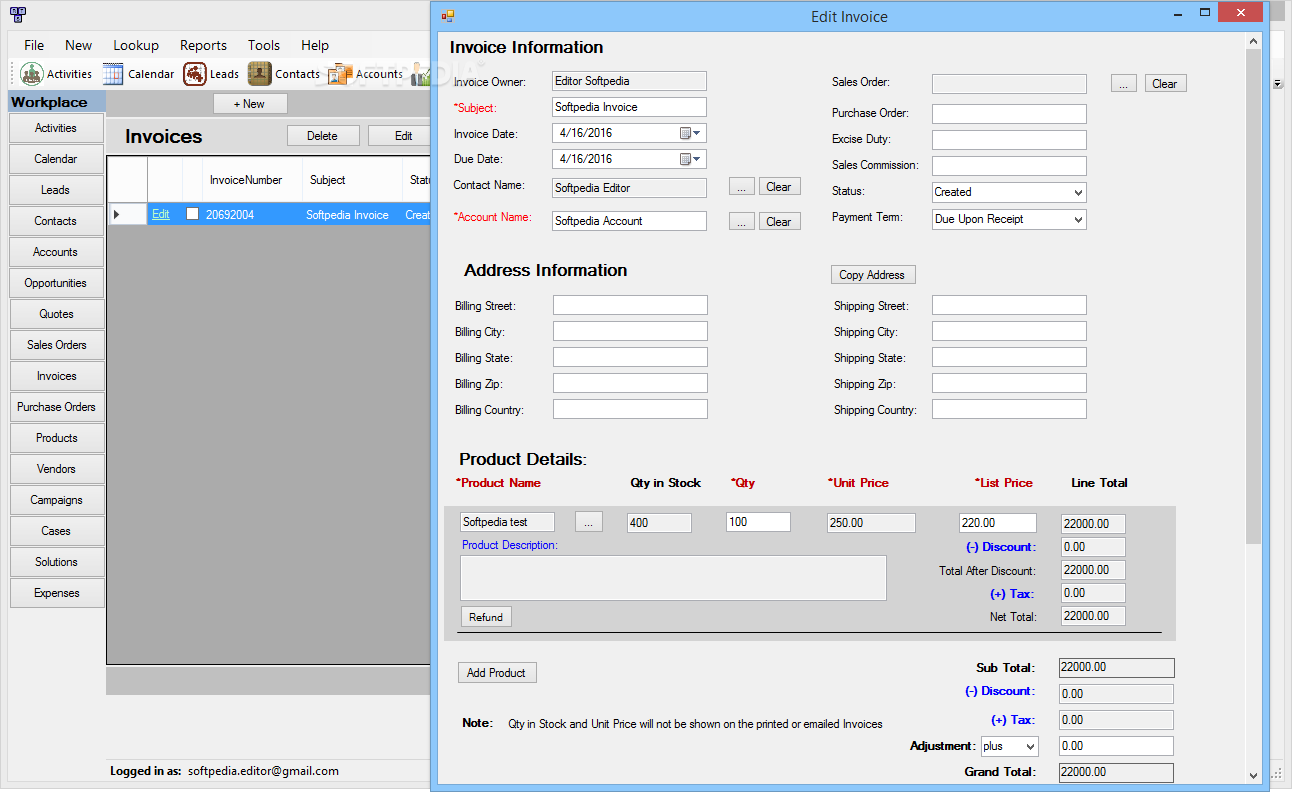Screen dimensions: 1292x792
Task: Open Accounts from the toolbar icon
Action: (x=340, y=74)
